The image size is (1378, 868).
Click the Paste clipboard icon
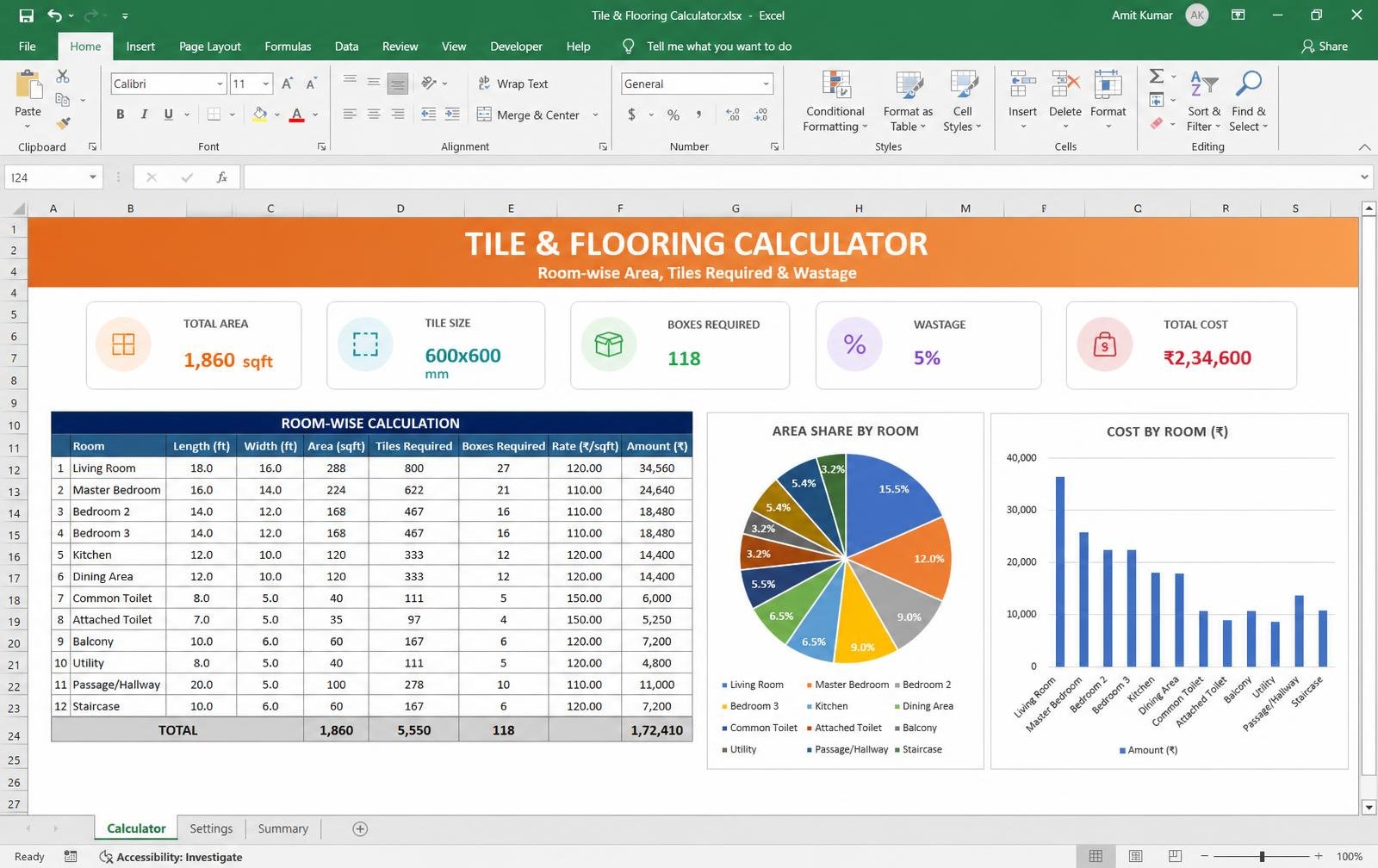pos(28,85)
